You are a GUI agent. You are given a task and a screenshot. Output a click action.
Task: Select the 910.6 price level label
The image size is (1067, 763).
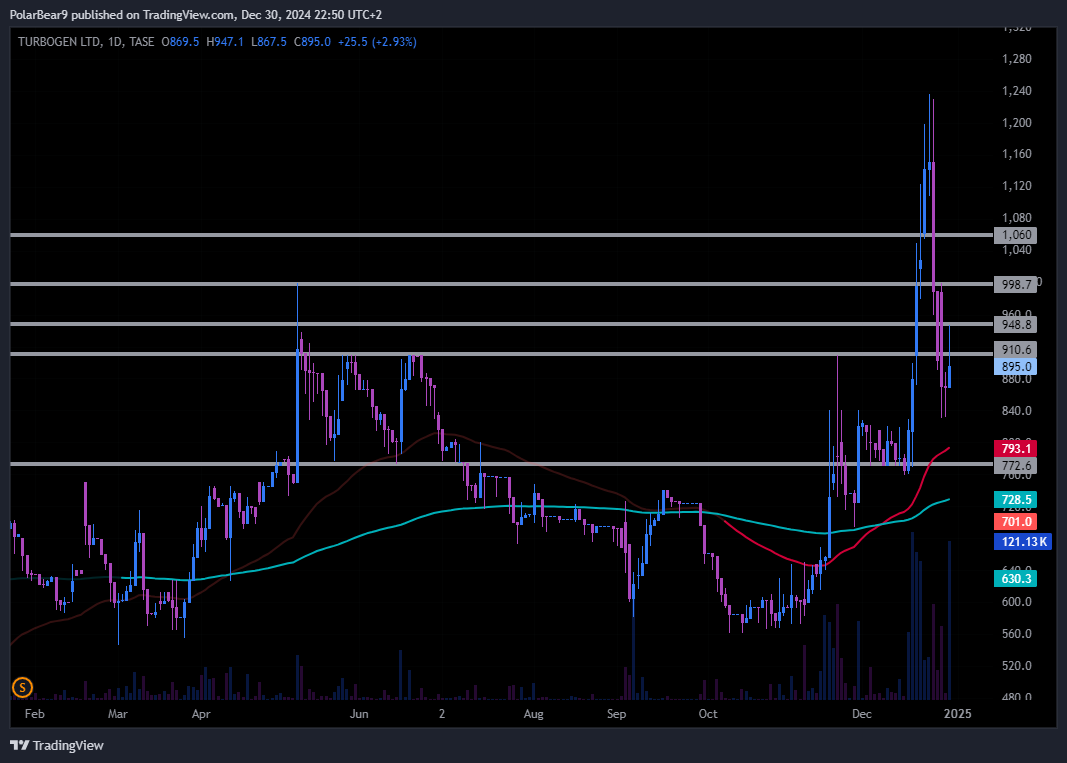click(x=1015, y=350)
